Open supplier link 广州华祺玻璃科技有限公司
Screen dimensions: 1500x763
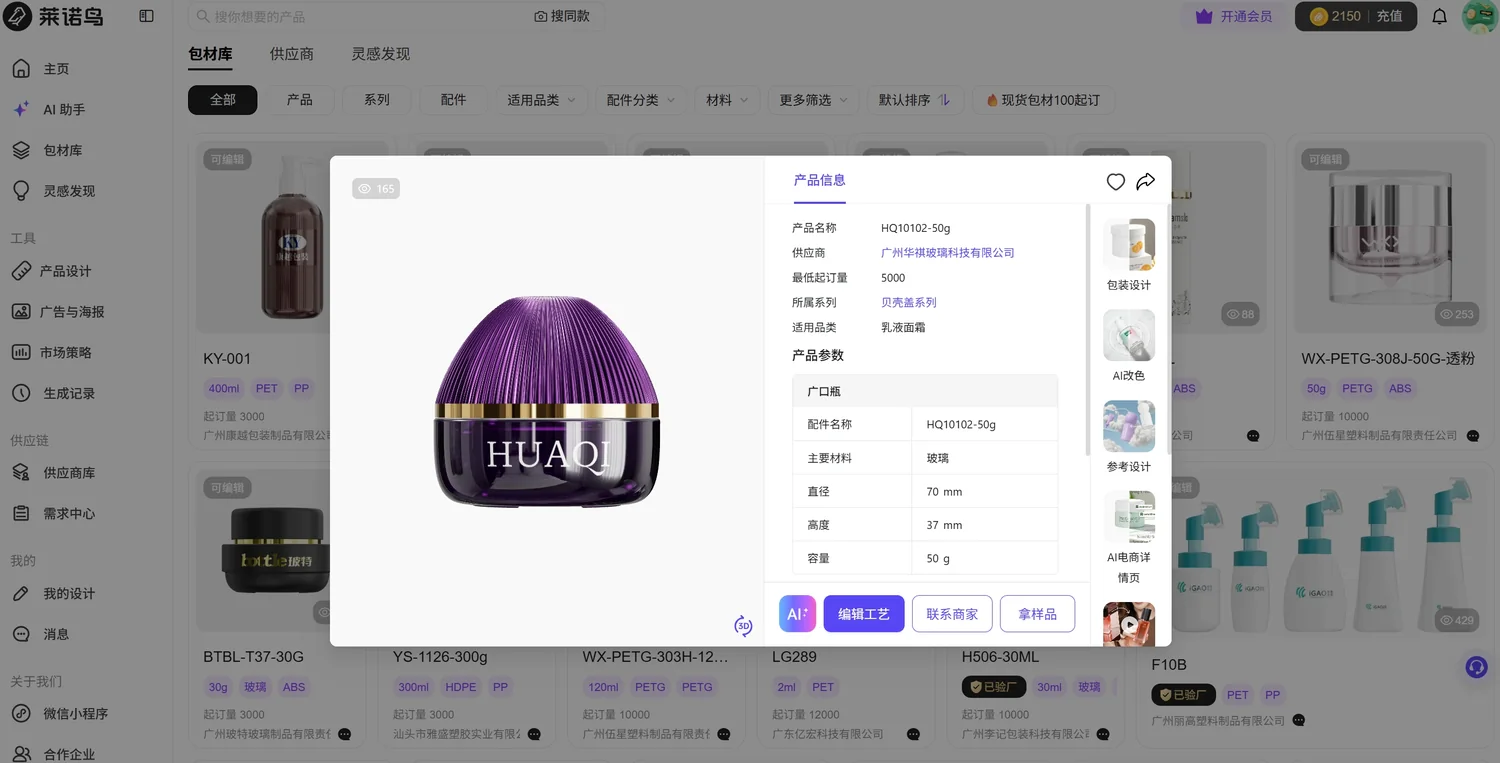tap(948, 253)
